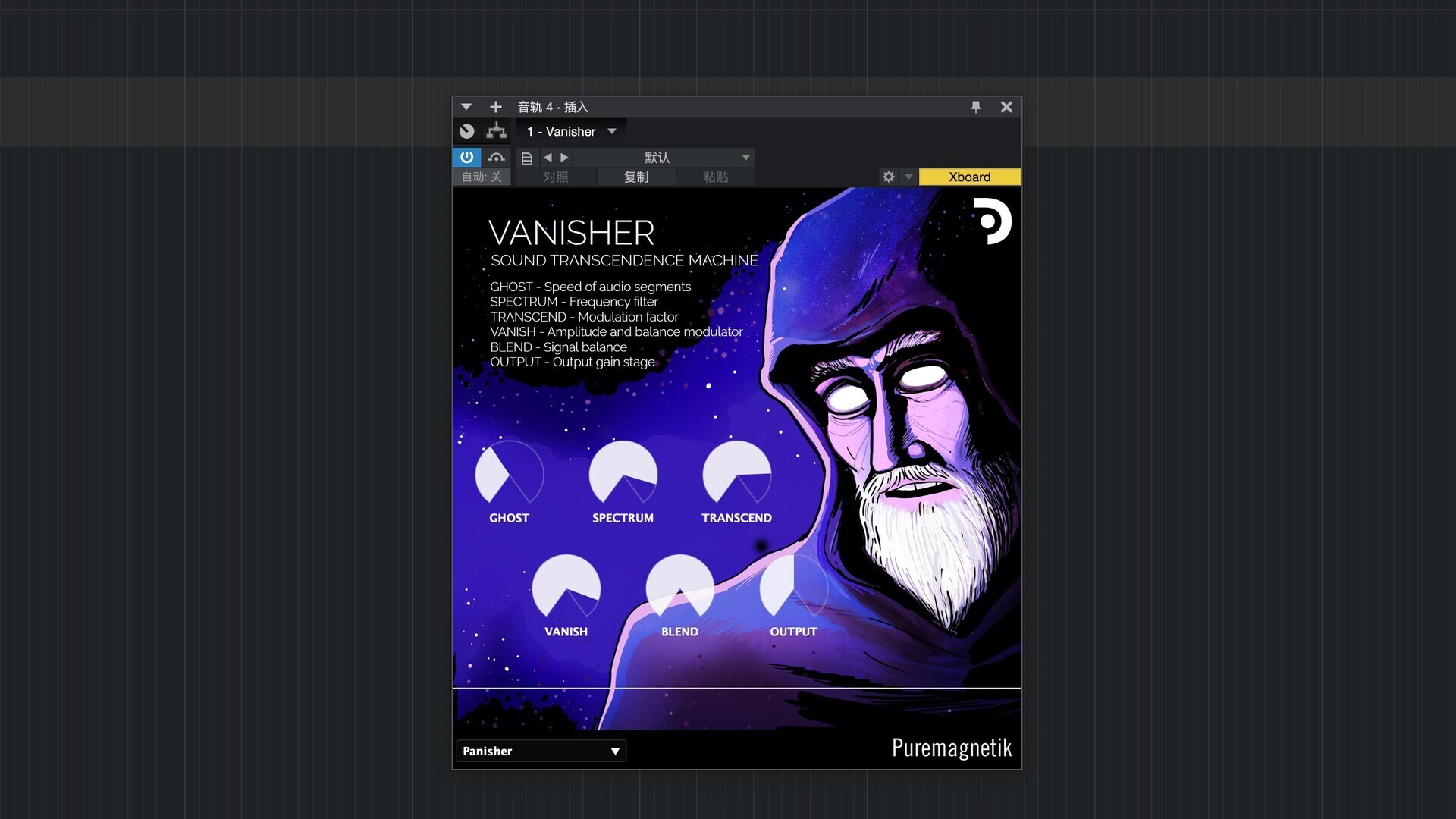Click 'VANISH - Amplitude and balance modulator' text
The width and height of the screenshot is (1456, 819).
(x=617, y=332)
